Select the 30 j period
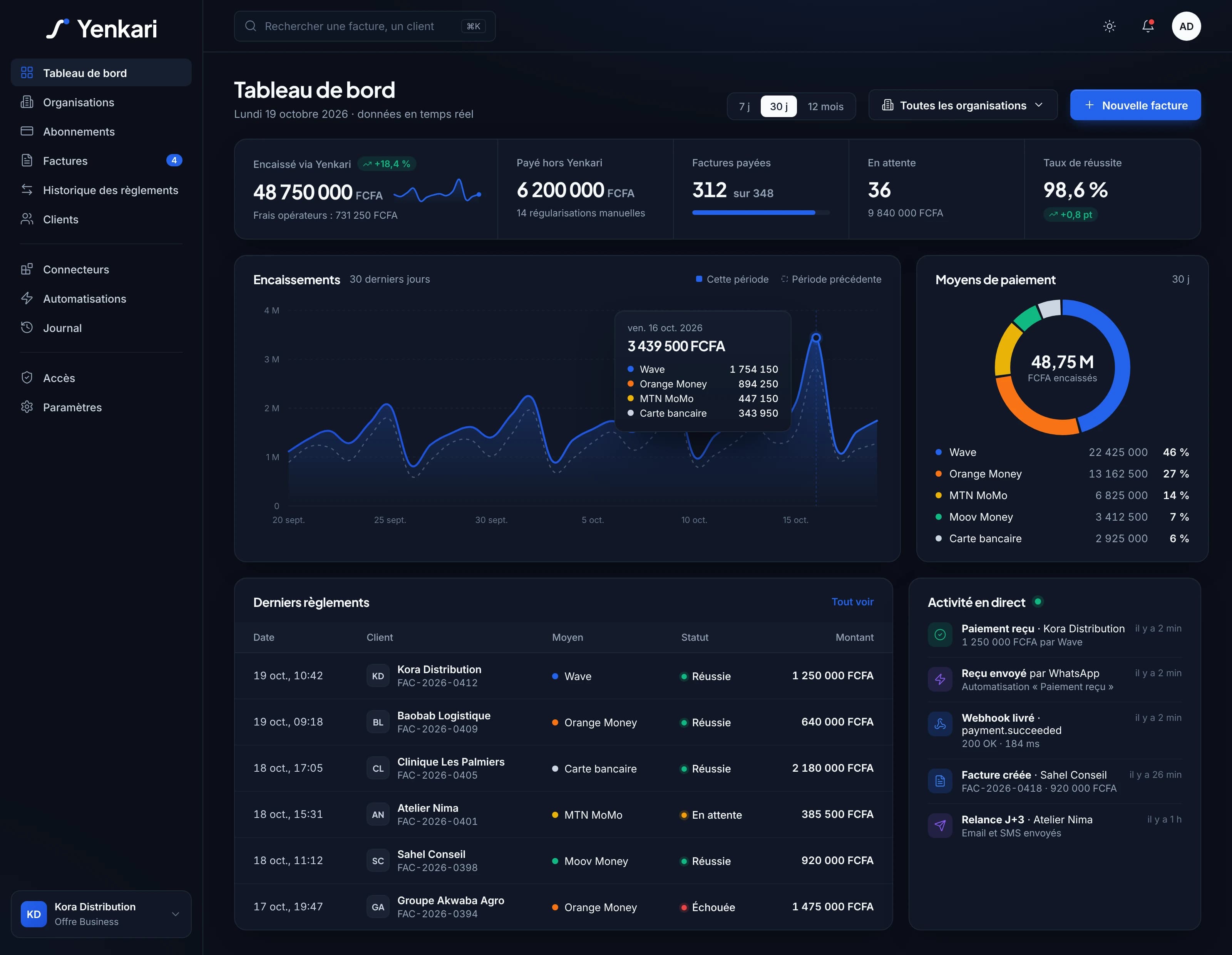 coord(778,106)
